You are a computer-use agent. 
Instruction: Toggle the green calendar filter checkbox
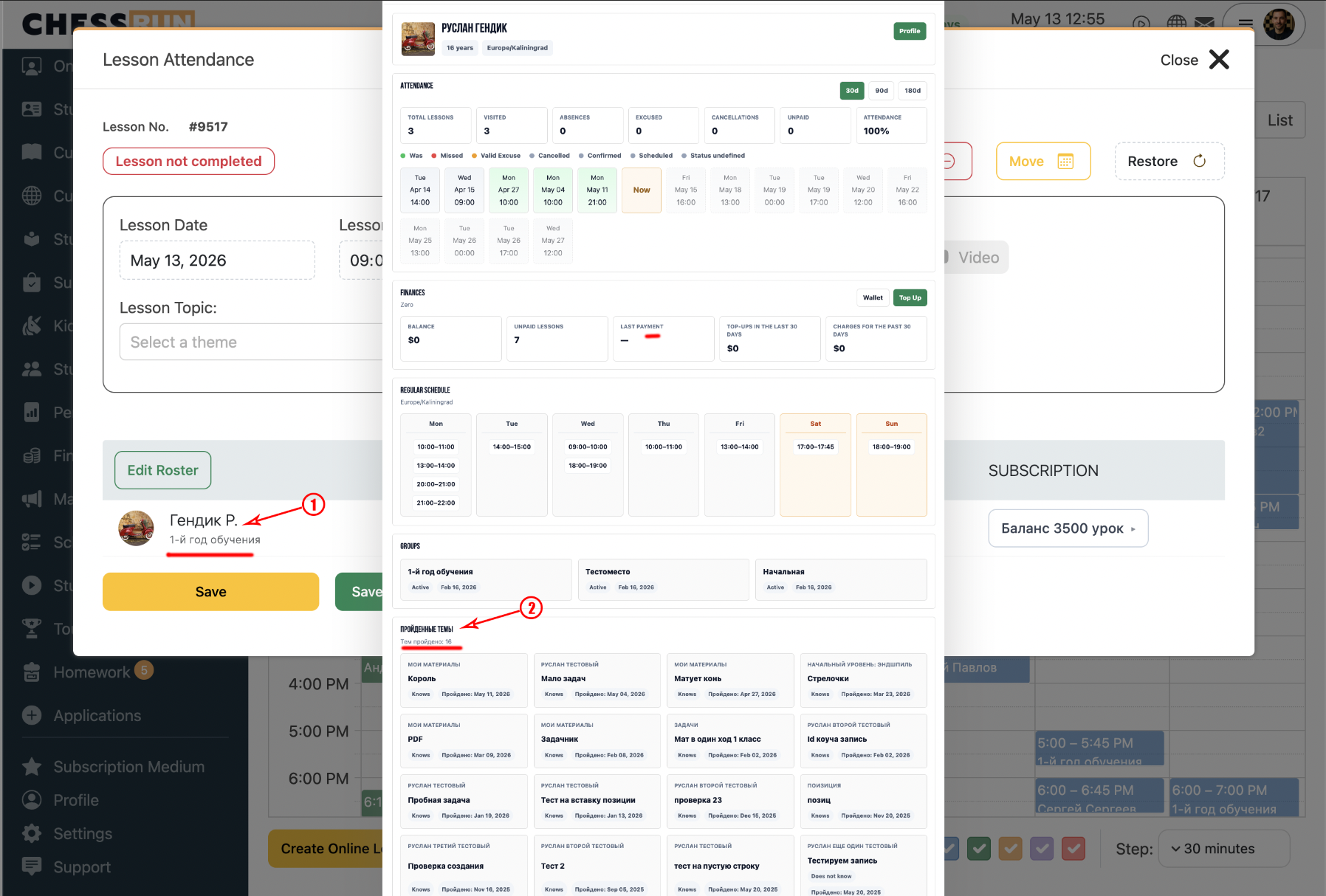pos(979,849)
